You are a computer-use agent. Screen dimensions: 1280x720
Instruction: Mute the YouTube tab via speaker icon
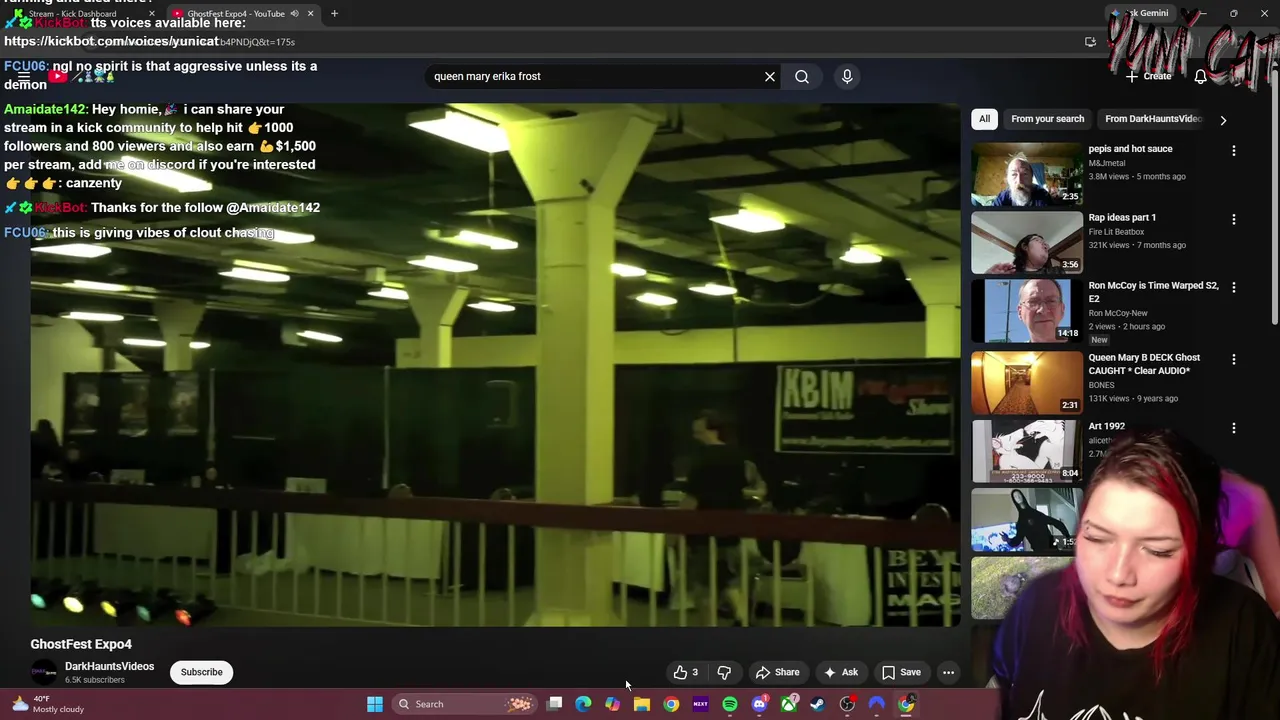294,14
